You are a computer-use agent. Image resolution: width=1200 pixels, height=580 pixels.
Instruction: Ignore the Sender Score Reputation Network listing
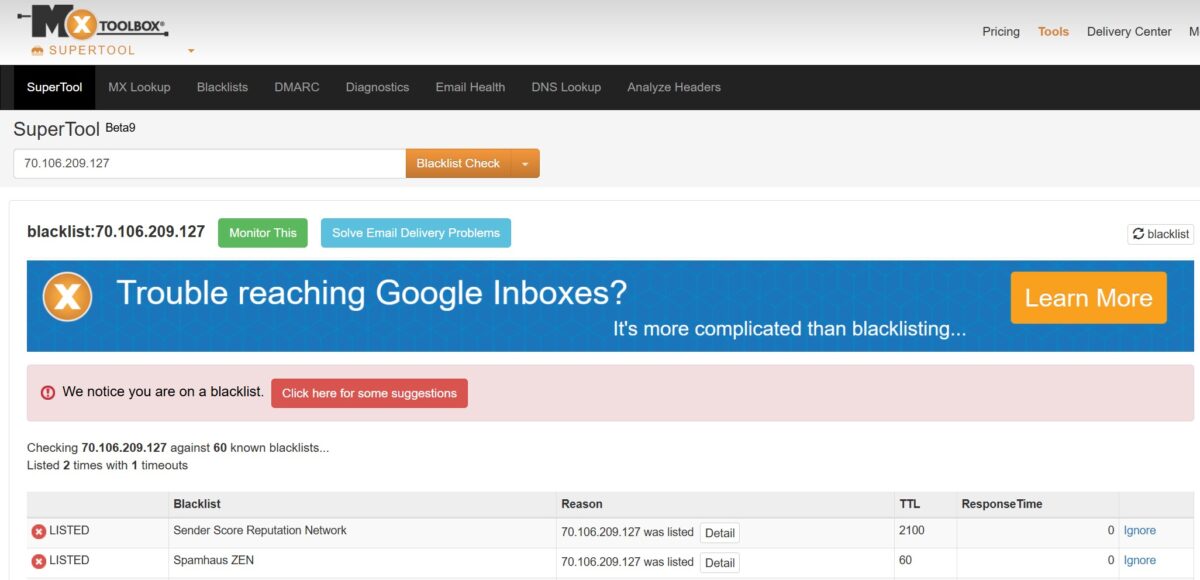[x=1139, y=531]
